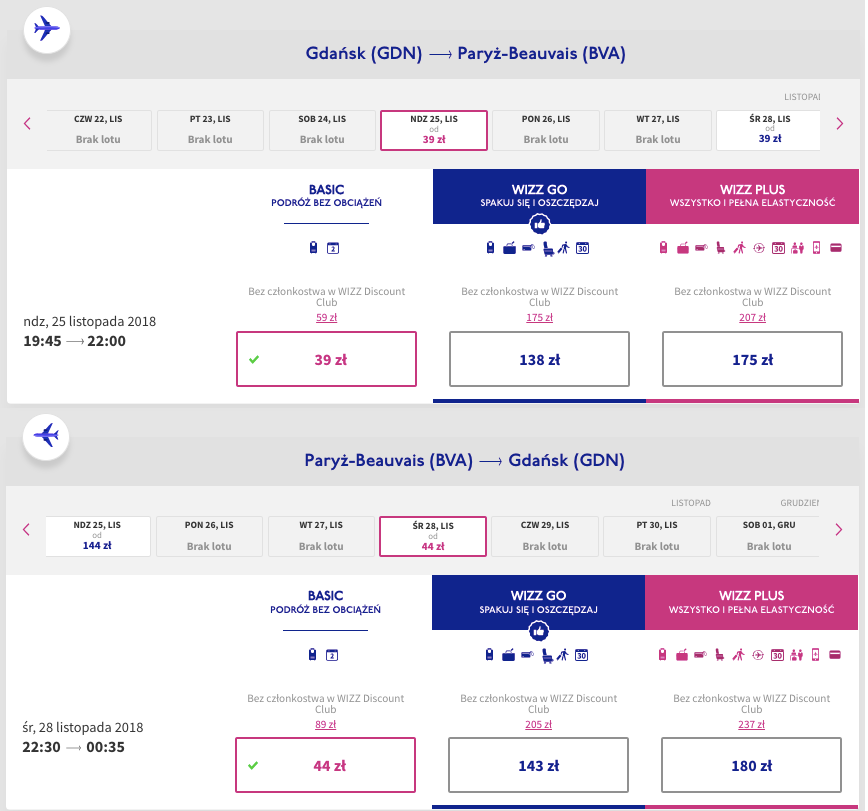The width and height of the screenshot is (868, 811).
Task: Select the 44 zł BASIC return fare
Action: pyautogui.click(x=326, y=766)
